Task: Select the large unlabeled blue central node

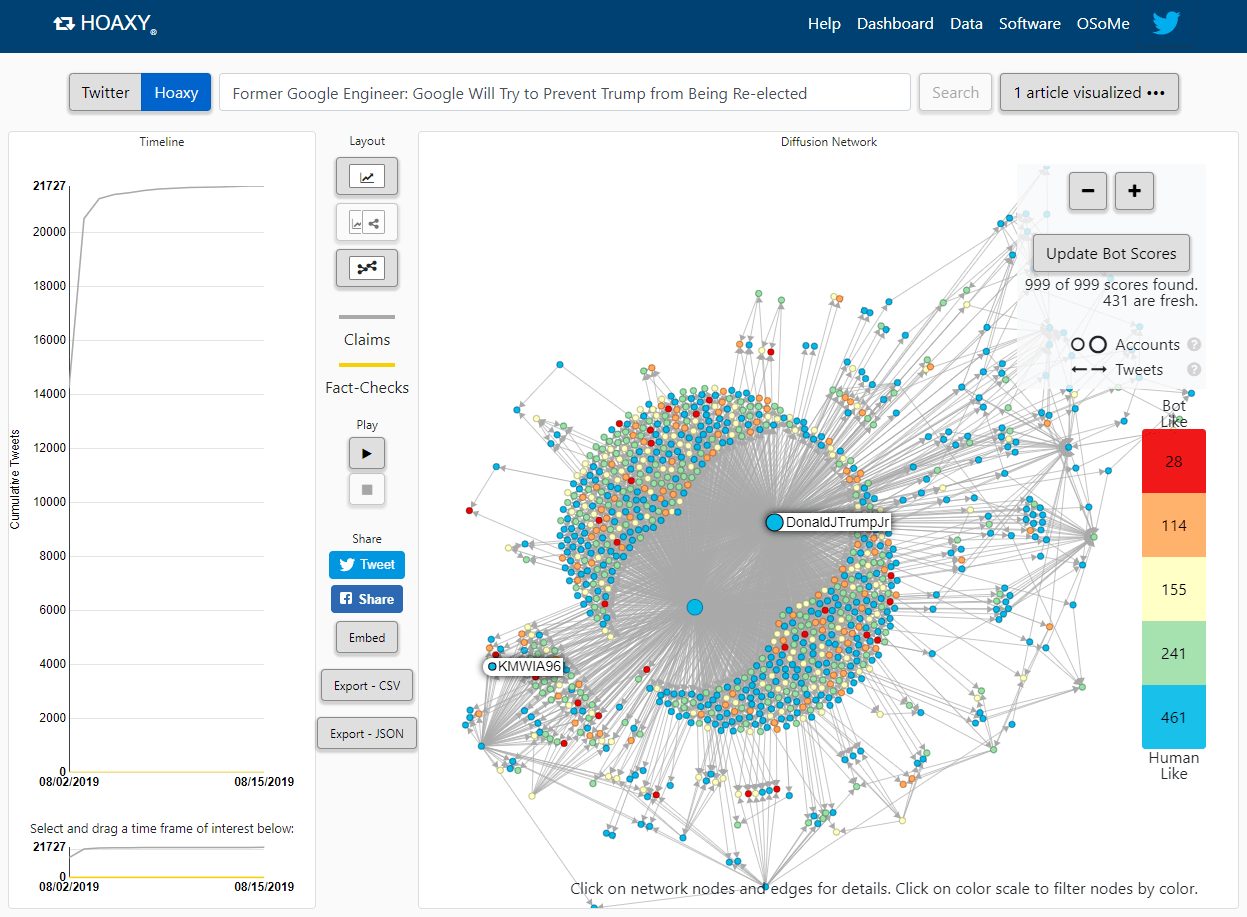Action: (695, 607)
